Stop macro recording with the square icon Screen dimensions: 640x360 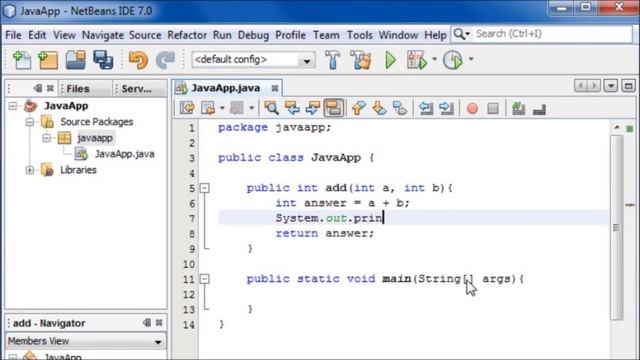coord(493,109)
